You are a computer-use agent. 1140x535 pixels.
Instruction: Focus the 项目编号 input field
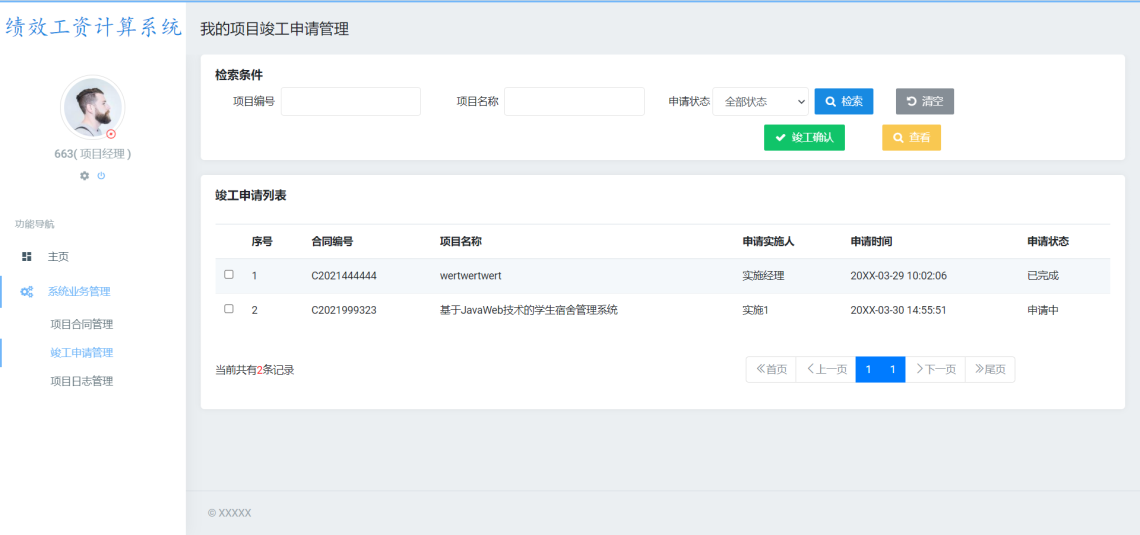pos(350,102)
